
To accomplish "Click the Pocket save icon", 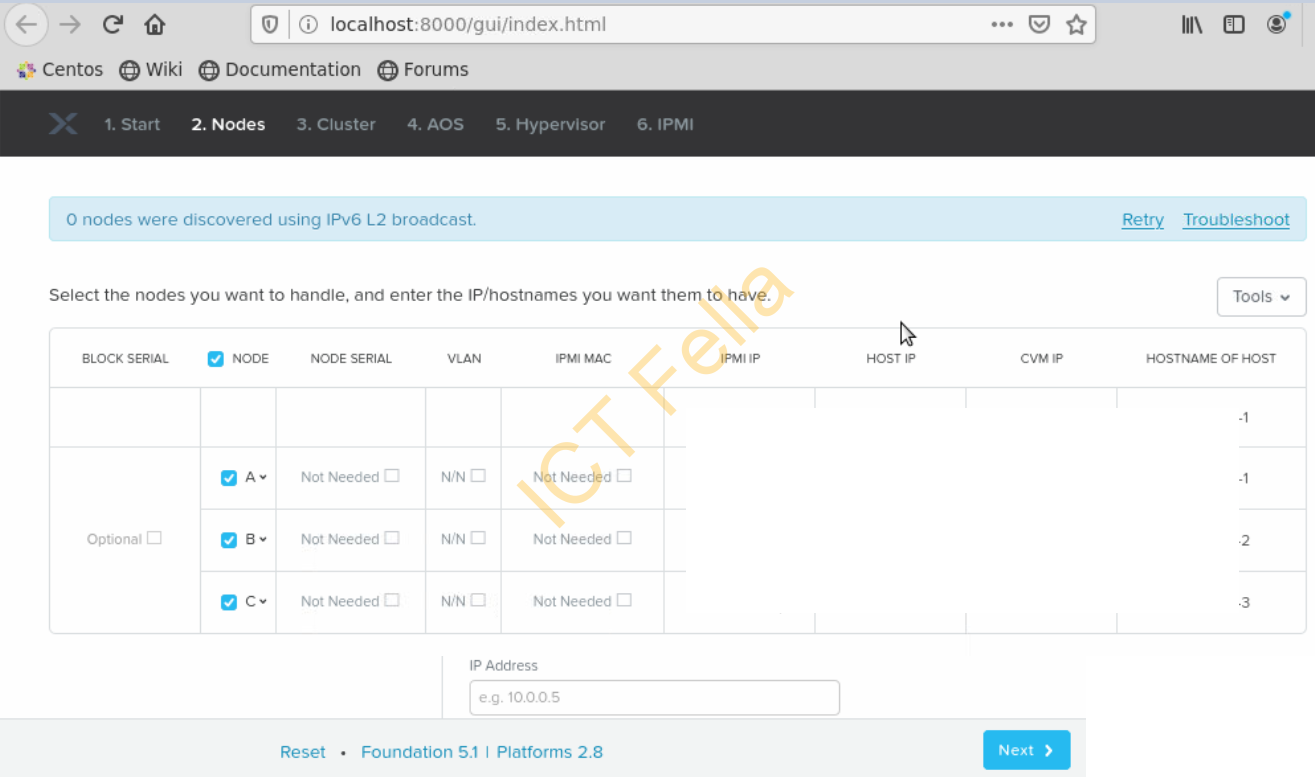I will [1039, 25].
